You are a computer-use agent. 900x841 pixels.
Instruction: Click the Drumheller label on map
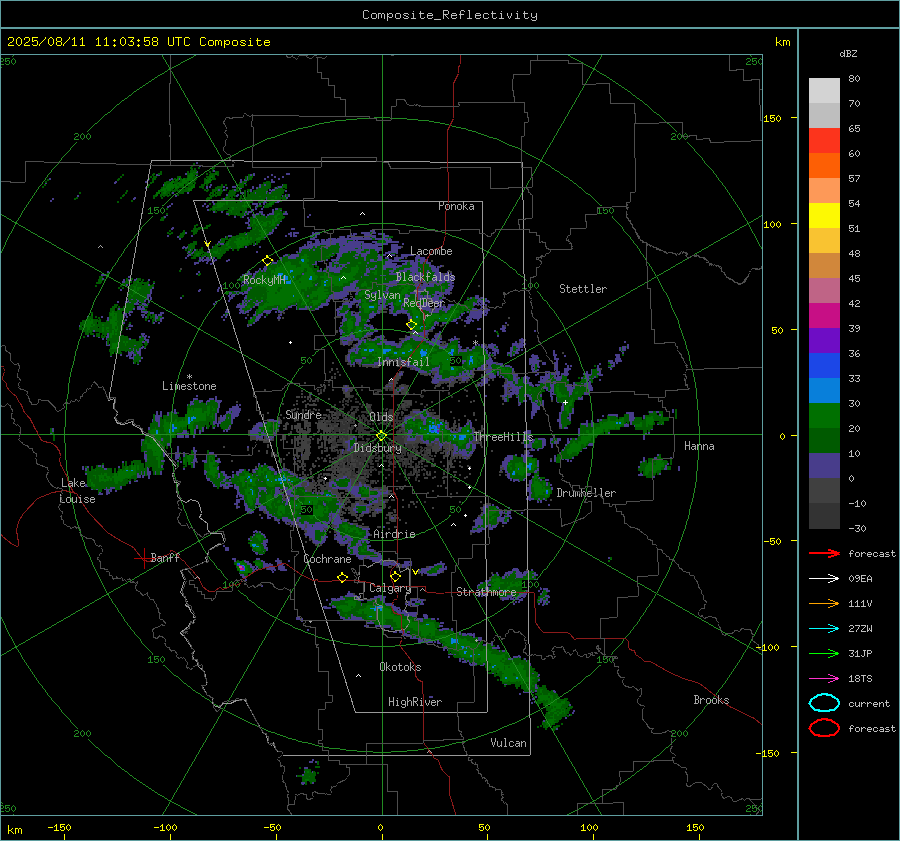point(586,493)
